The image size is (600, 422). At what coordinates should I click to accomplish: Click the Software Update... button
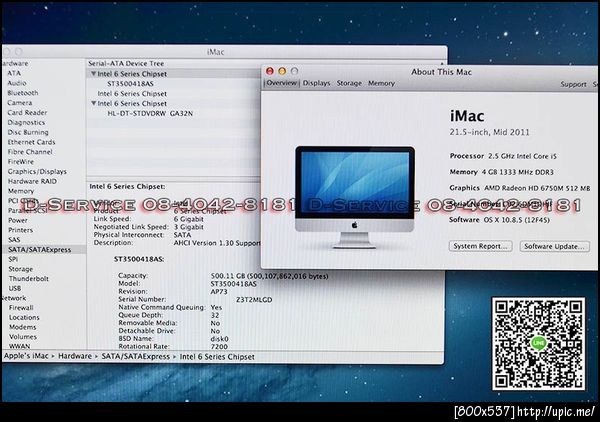pos(554,246)
